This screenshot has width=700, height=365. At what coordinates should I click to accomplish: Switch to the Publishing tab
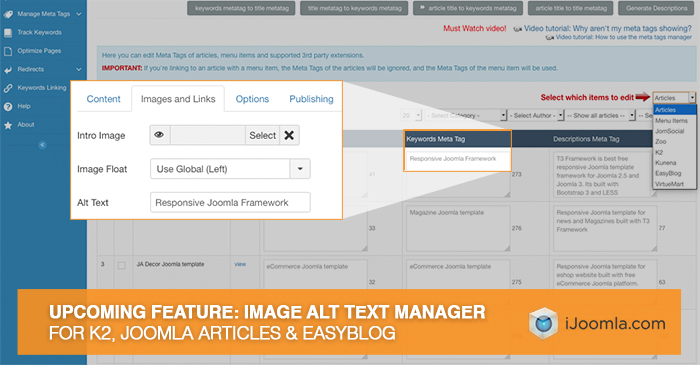311,99
